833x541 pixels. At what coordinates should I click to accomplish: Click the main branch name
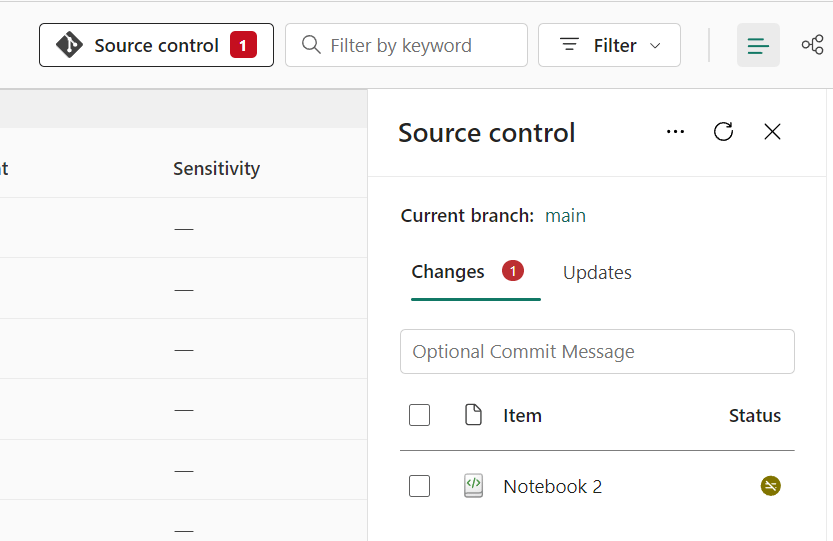click(x=565, y=216)
